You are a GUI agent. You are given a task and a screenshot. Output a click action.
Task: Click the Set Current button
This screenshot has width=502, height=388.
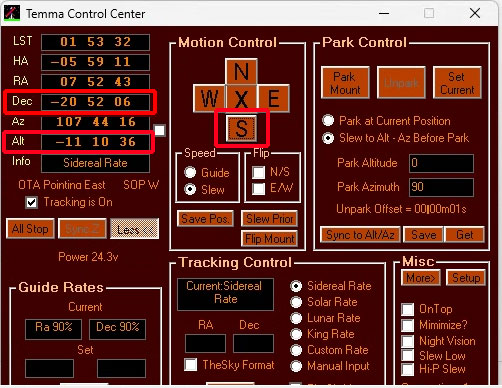point(457,83)
